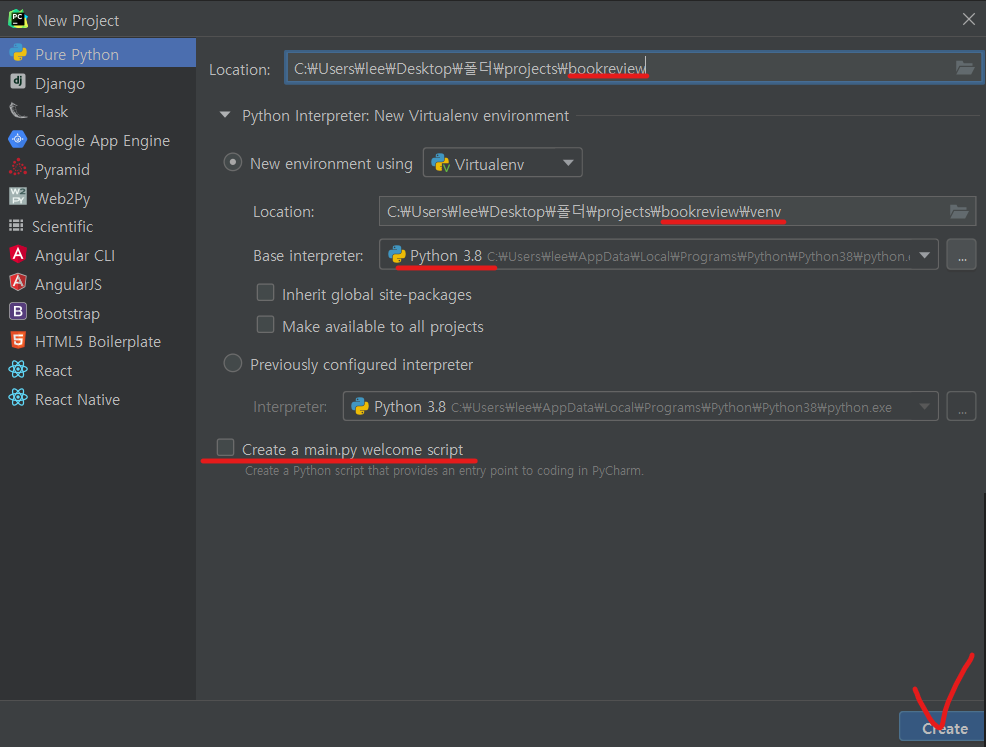Click ellipsis button beside Interpreter field
This screenshot has width=986, height=747.
pos(961,406)
